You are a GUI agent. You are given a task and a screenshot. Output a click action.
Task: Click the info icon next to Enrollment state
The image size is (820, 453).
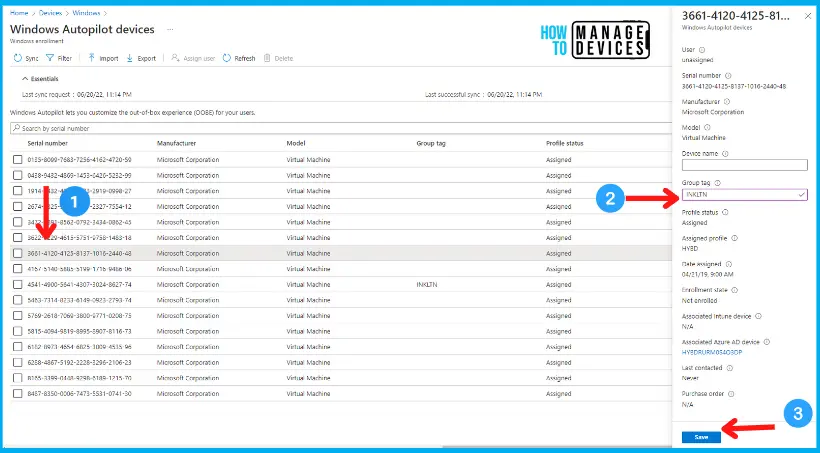734,290
